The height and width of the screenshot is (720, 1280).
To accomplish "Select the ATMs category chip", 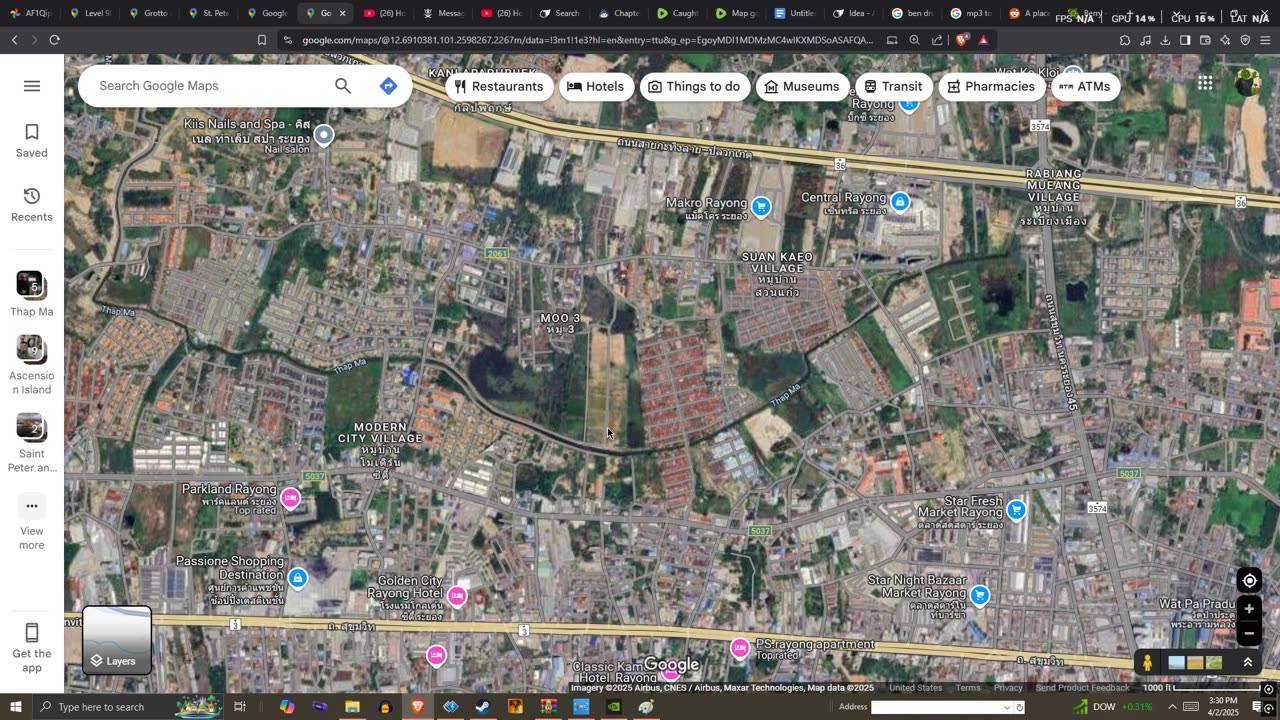I will tap(1084, 87).
